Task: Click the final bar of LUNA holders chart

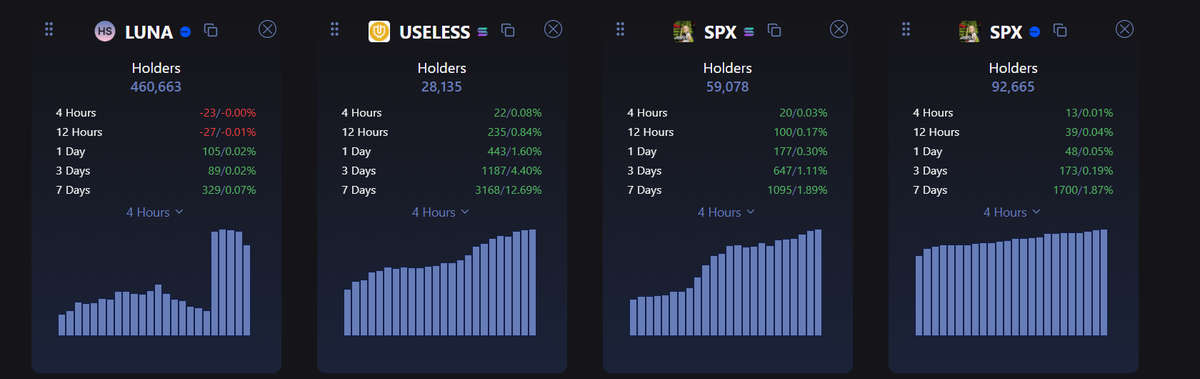Action: click(247, 290)
